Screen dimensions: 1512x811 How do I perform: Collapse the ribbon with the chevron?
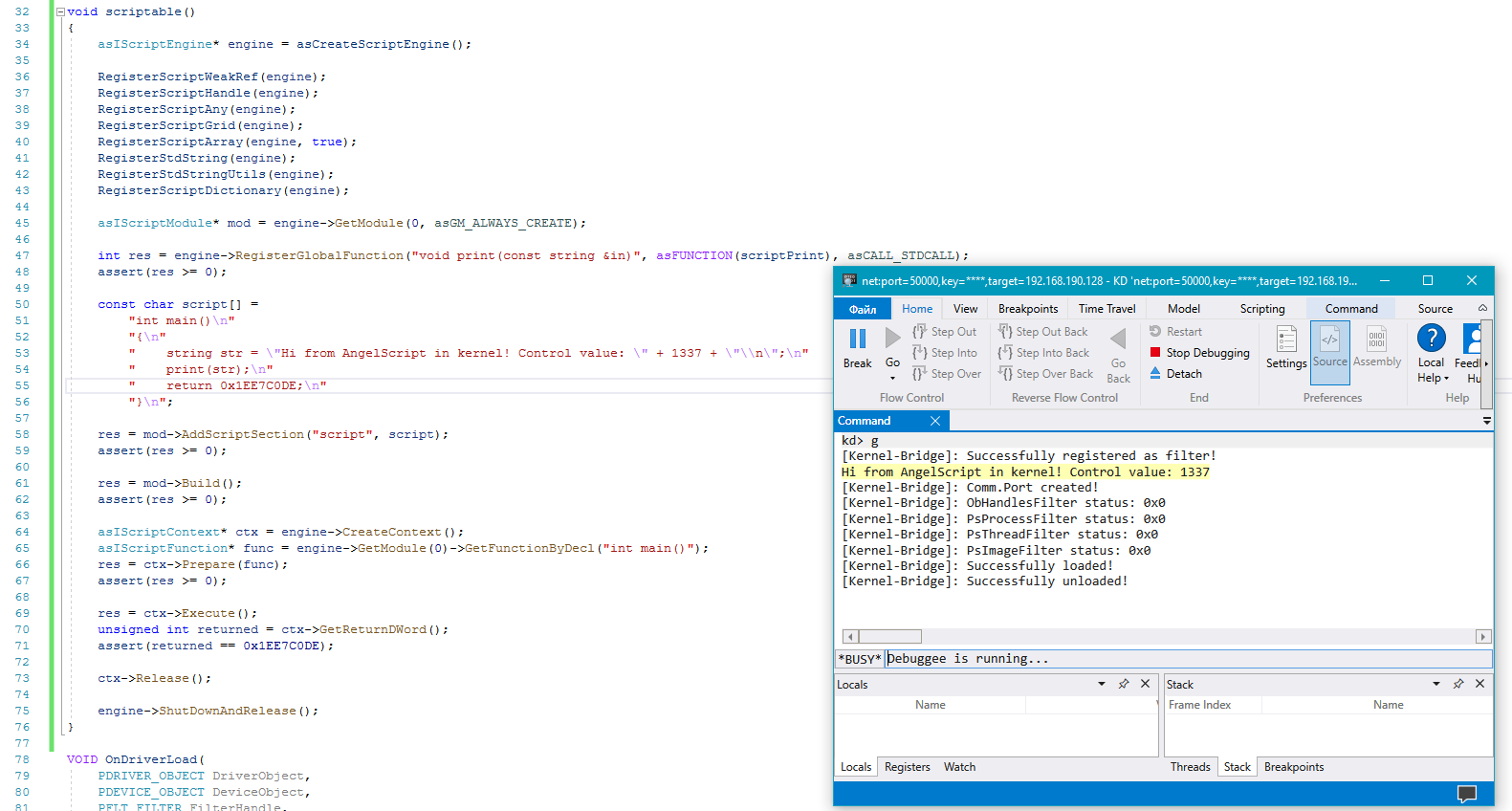tap(1482, 308)
